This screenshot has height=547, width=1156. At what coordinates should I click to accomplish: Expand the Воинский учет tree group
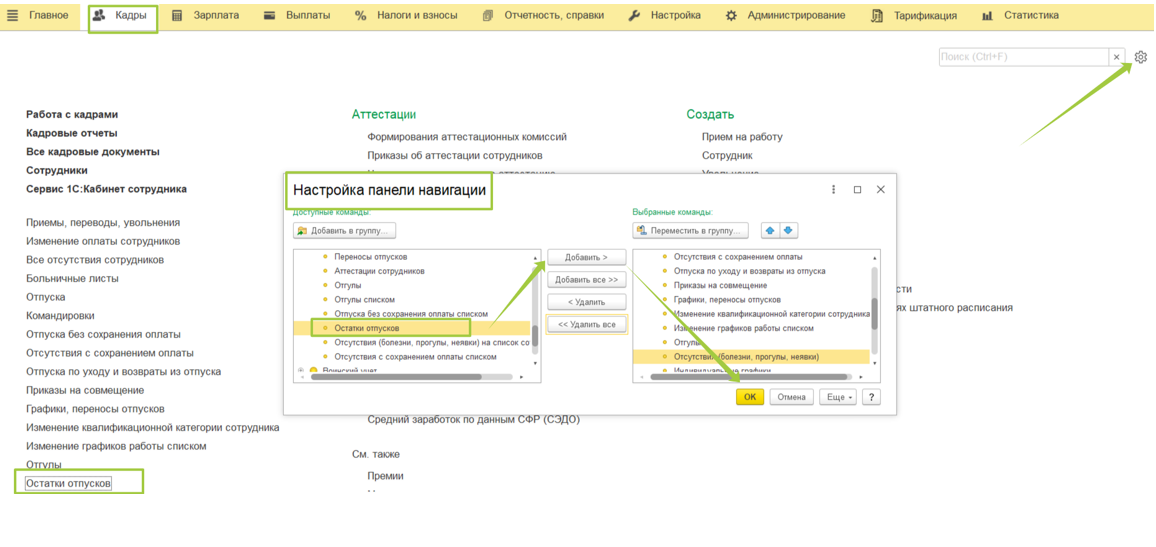pyautogui.click(x=301, y=371)
